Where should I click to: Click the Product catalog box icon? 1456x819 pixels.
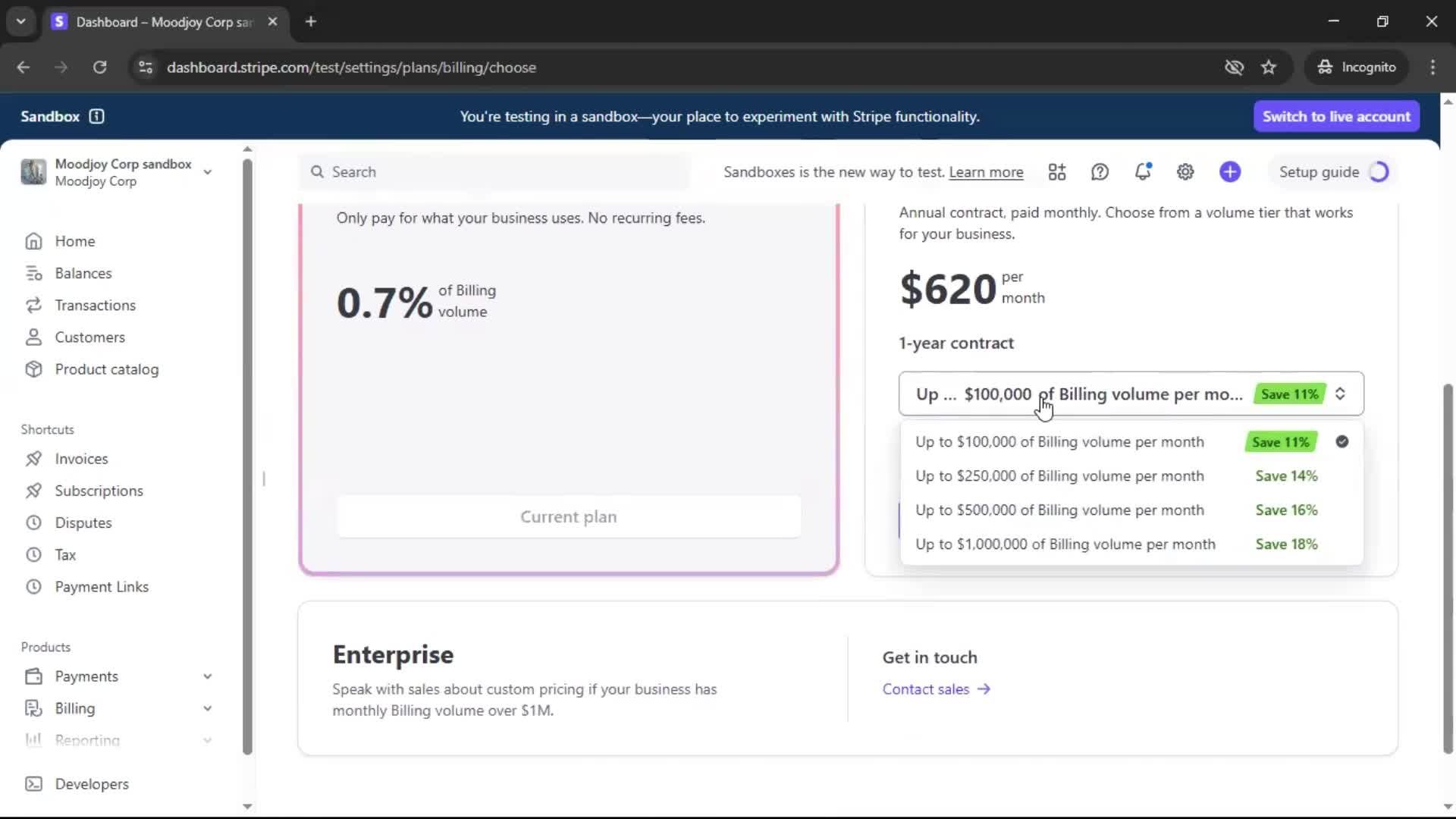click(33, 369)
